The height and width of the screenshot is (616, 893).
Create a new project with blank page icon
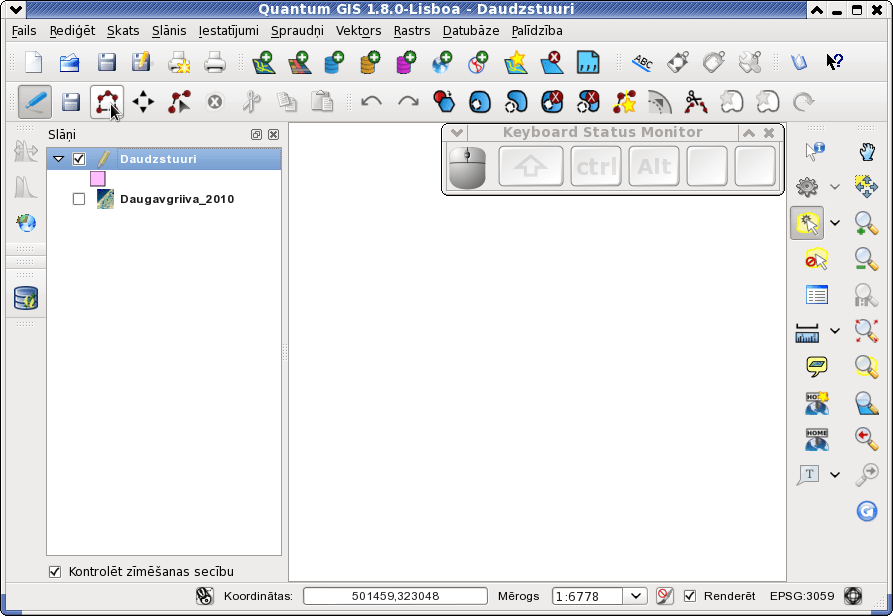point(34,61)
